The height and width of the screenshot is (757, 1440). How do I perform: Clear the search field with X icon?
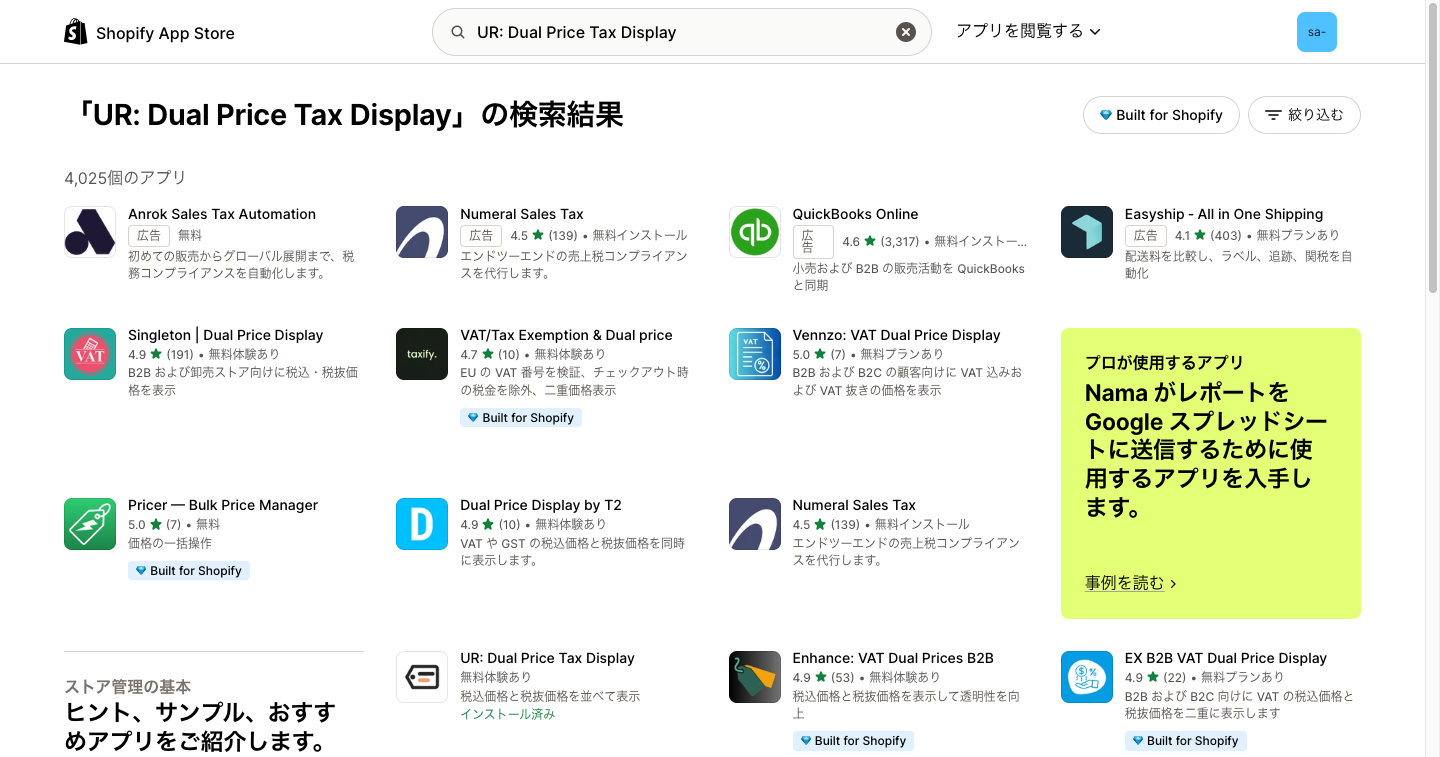(x=905, y=32)
